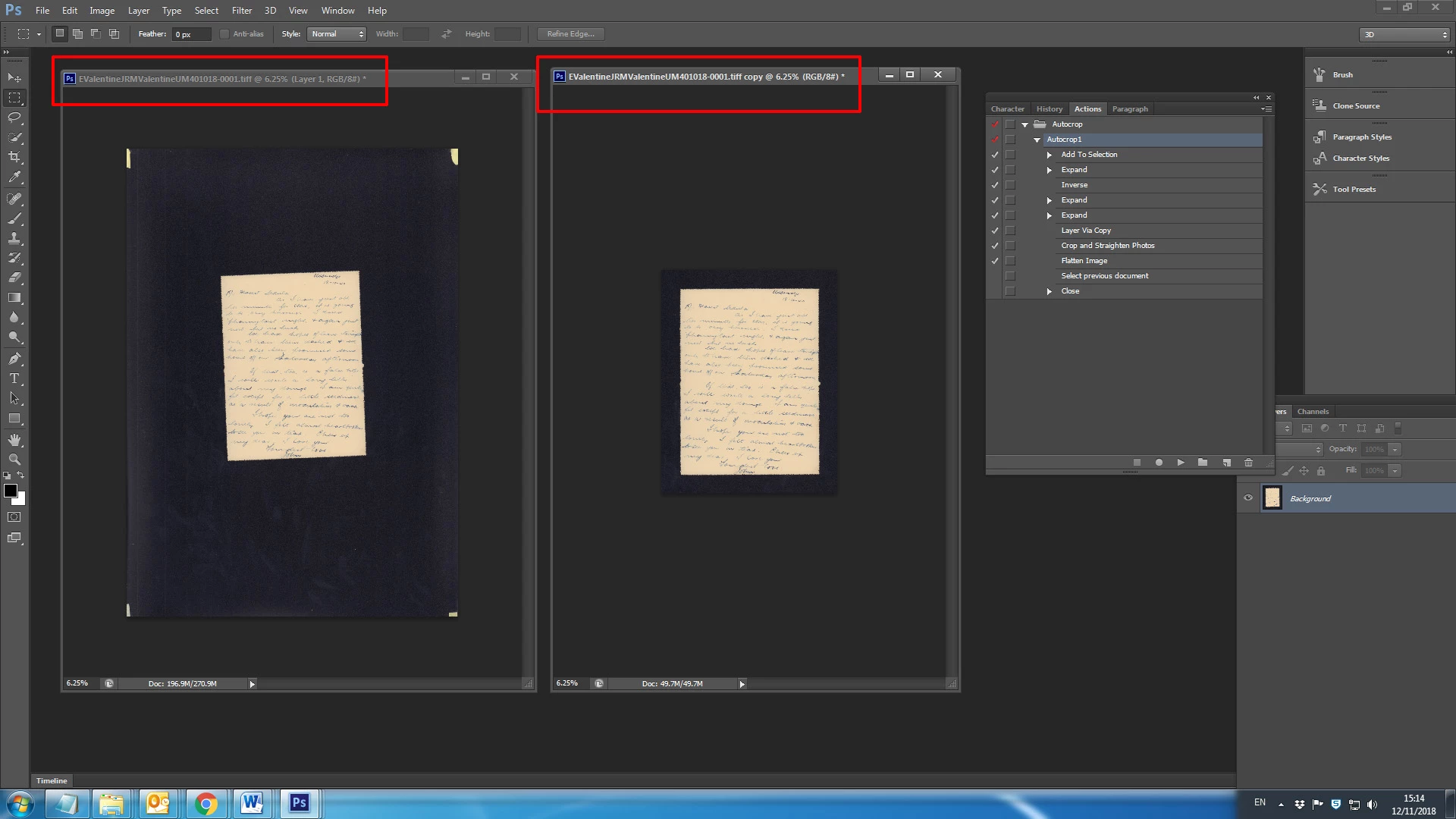Screen dimensions: 1456x819
Task: Play the selected action in Actions panel
Action: 1181,463
